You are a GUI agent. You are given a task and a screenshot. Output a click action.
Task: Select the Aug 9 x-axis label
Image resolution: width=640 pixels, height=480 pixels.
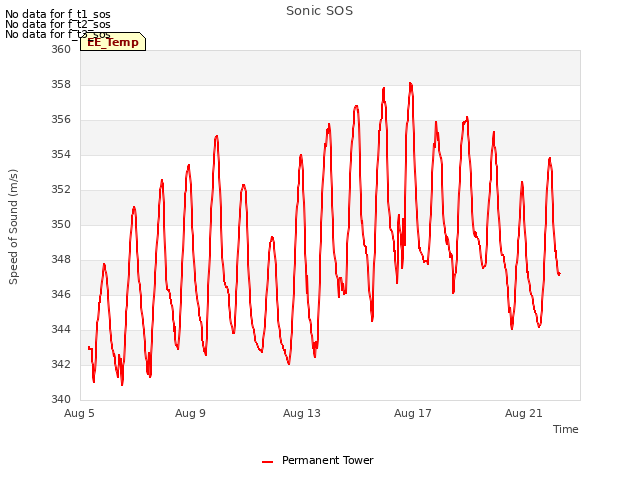point(190,413)
